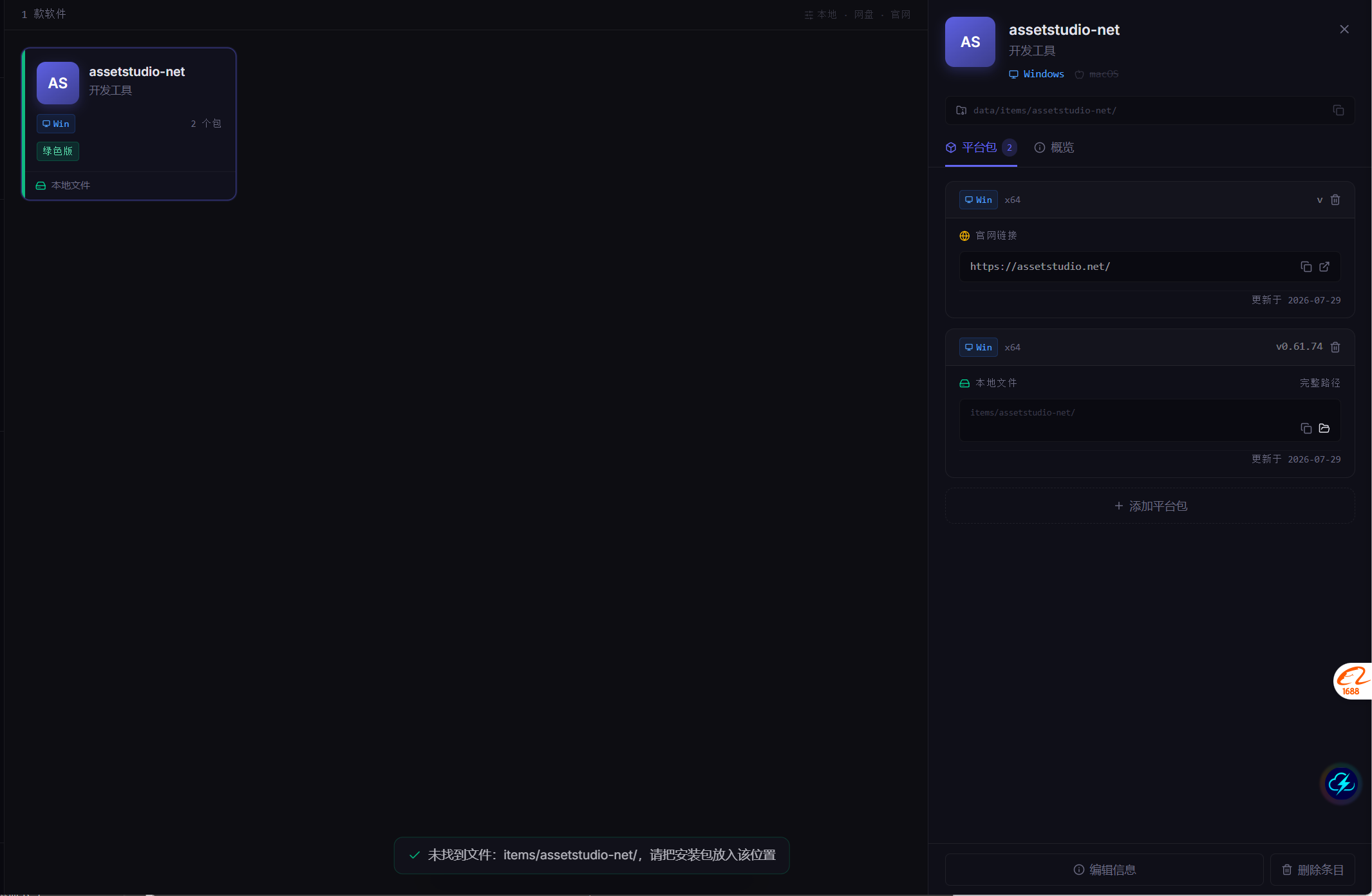Copy the local file path items/assetstudio-net/
The width and height of the screenshot is (1372, 896).
(1306, 428)
